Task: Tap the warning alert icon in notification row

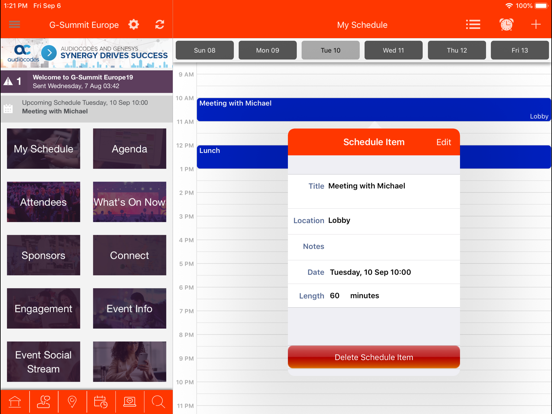Action: [8, 82]
